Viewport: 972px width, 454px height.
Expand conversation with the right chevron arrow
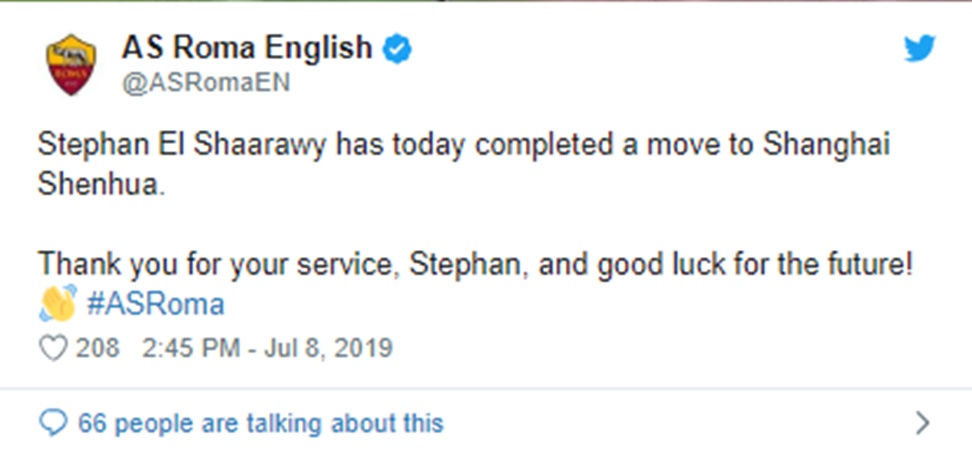922,423
